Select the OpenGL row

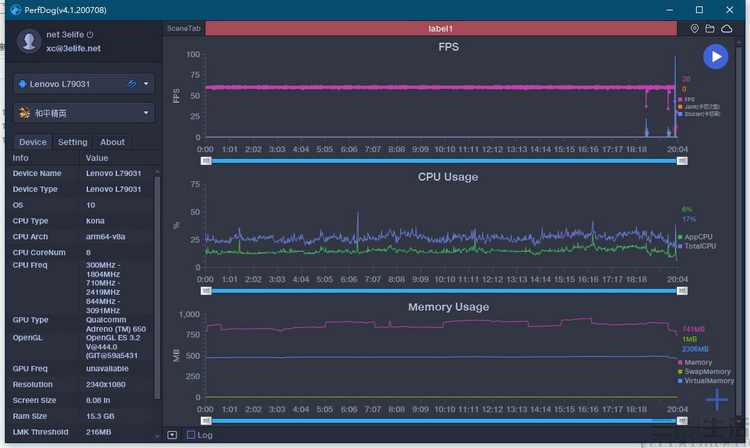point(80,346)
